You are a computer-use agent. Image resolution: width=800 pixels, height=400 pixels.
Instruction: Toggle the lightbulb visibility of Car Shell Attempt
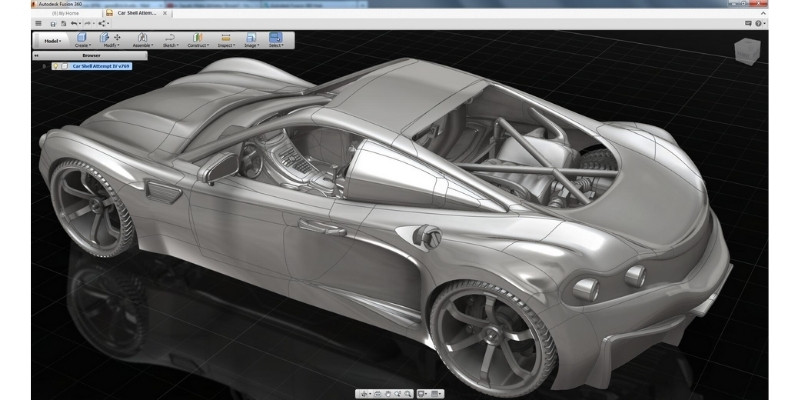[x=56, y=66]
